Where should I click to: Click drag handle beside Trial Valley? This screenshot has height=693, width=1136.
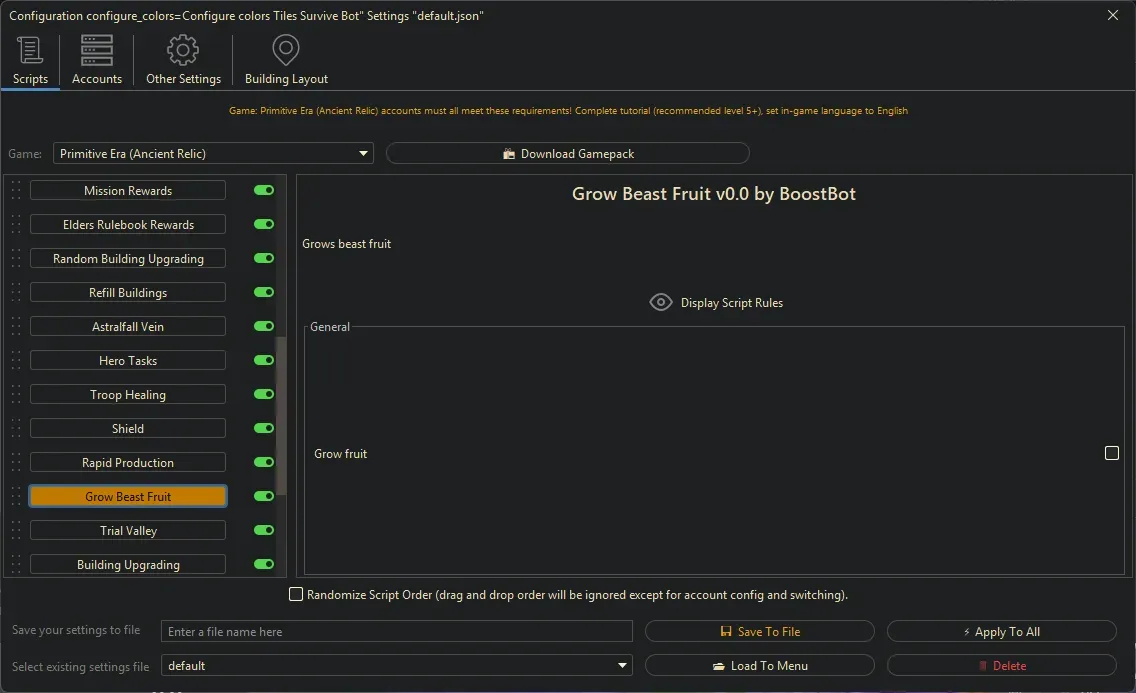pos(15,531)
